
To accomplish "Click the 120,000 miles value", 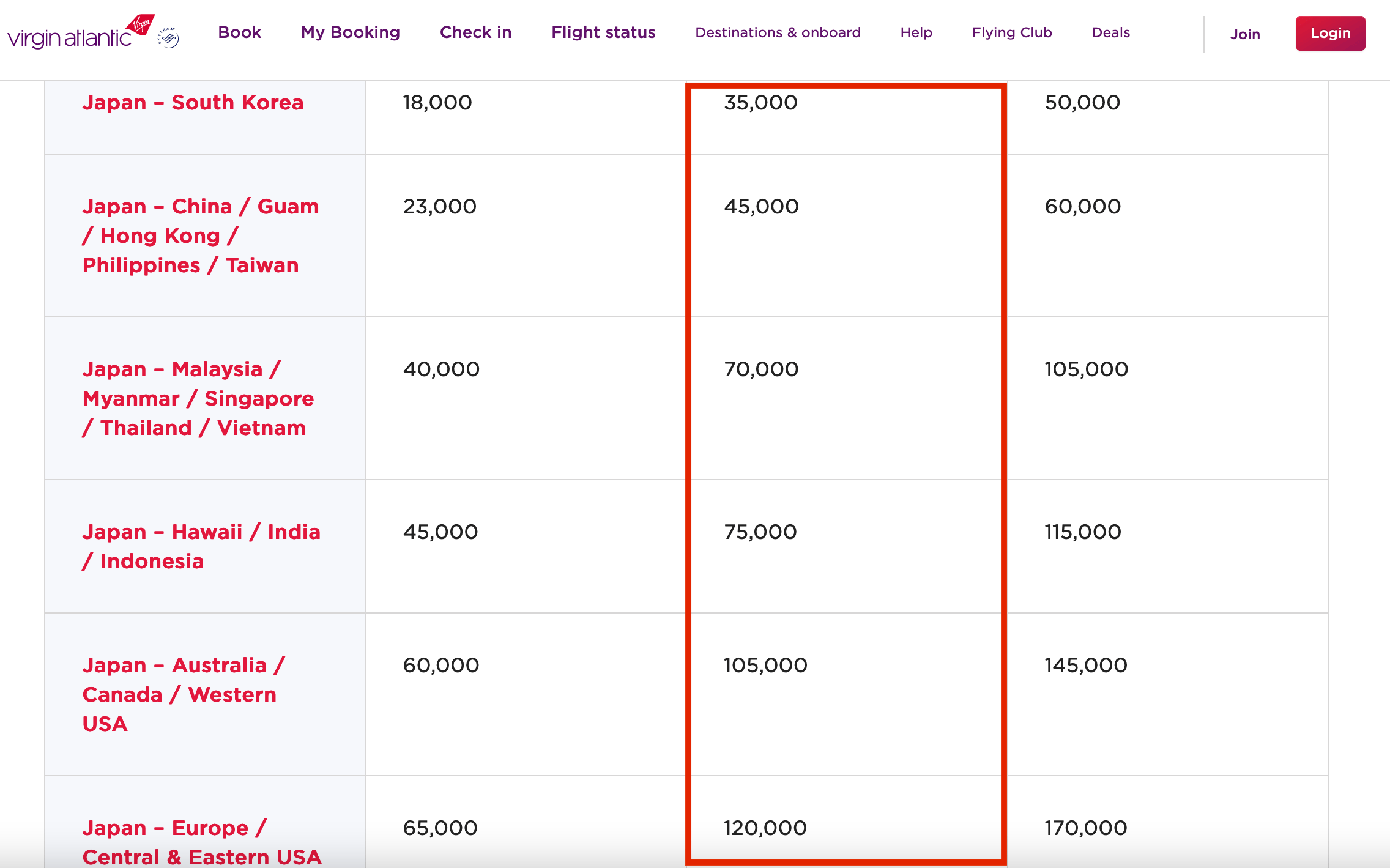I will pyautogui.click(x=765, y=828).
